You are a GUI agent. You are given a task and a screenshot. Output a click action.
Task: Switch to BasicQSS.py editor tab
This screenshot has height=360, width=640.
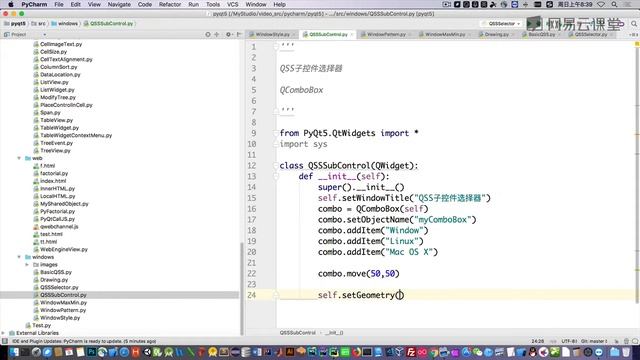(542, 35)
